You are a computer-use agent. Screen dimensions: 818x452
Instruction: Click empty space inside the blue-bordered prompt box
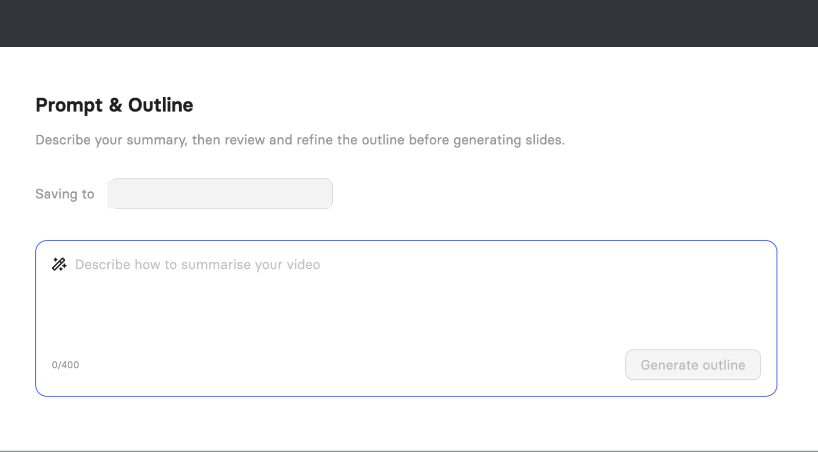point(400,310)
